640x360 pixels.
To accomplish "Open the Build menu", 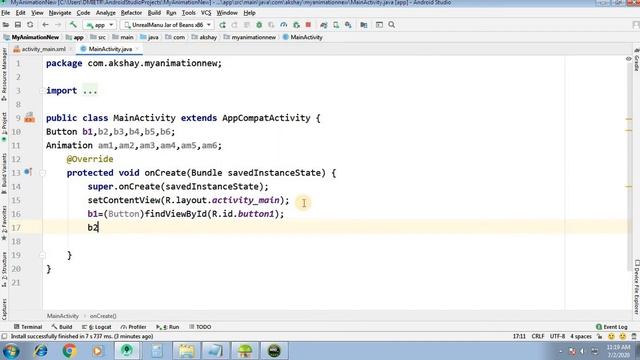I will (154, 13).
